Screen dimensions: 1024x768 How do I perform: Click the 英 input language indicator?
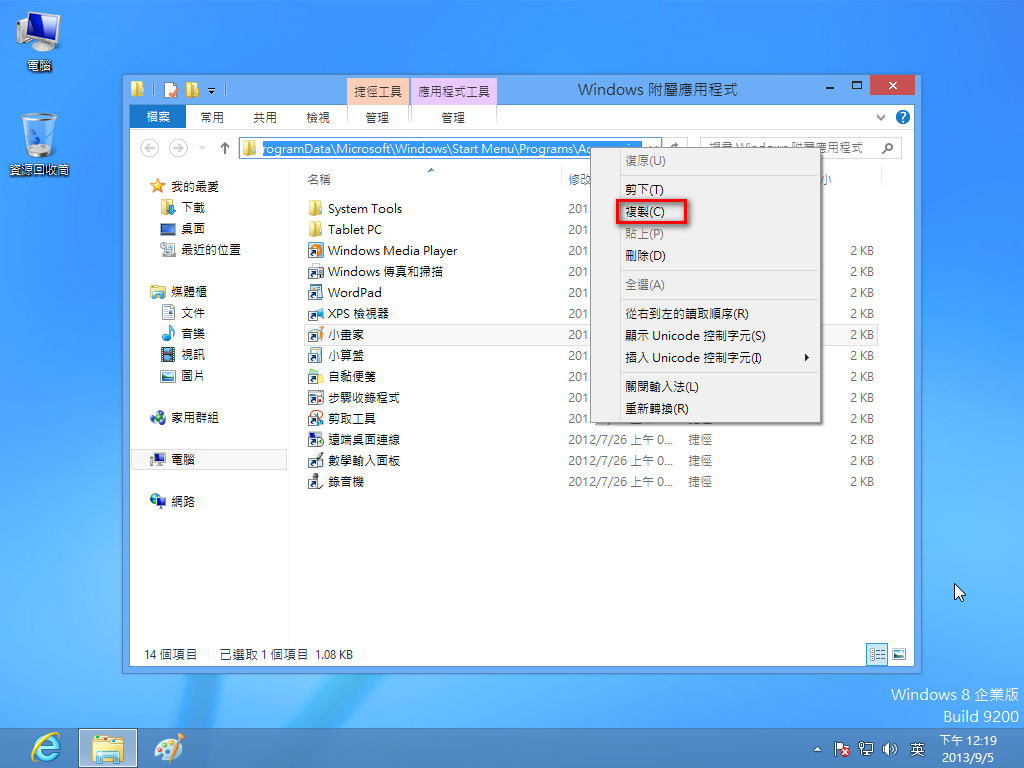917,749
